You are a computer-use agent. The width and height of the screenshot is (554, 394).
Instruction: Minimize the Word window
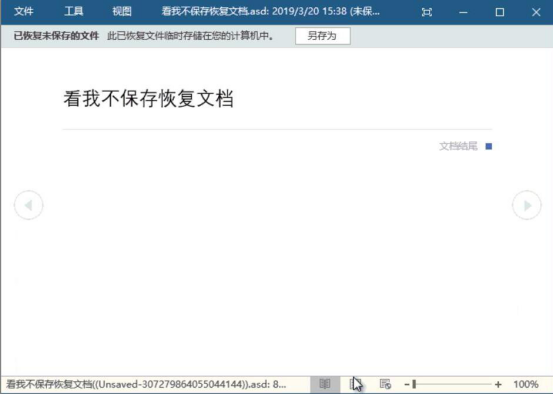coord(463,12)
